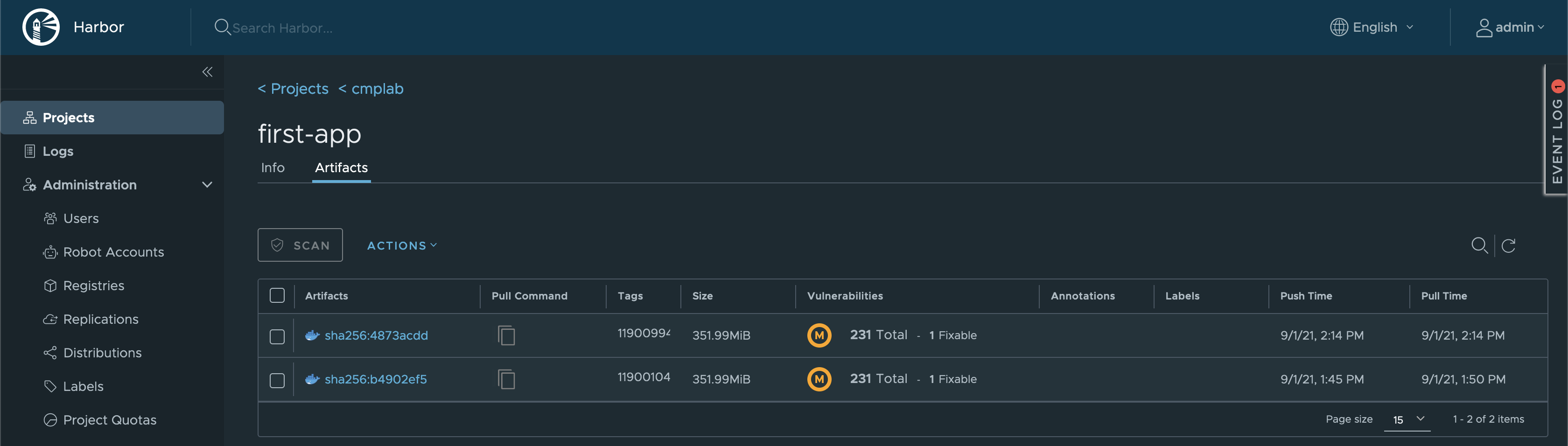
Task: Open Replications page
Action: (x=101, y=319)
